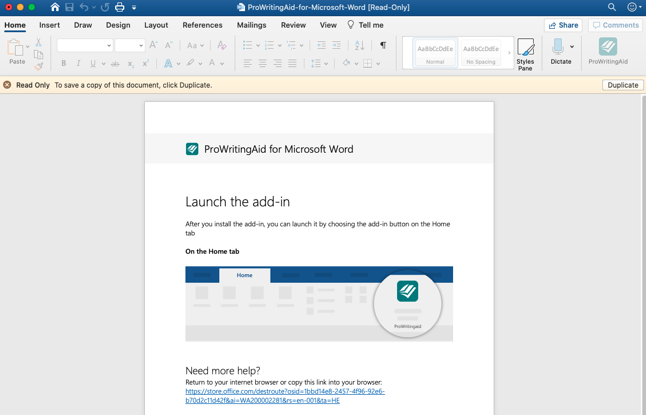Viewport: 646px width, 415px height.
Task: Open the Styles Pane
Action: point(525,54)
